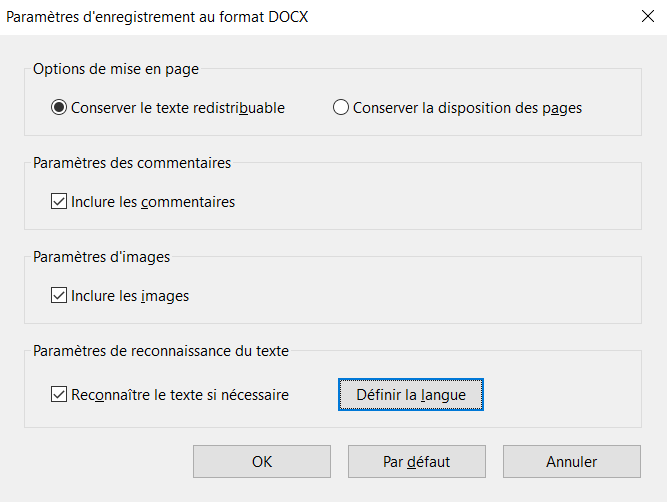667x502 pixels.
Task: Click the Paramètres d'images group heading
Action: (101, 257)
